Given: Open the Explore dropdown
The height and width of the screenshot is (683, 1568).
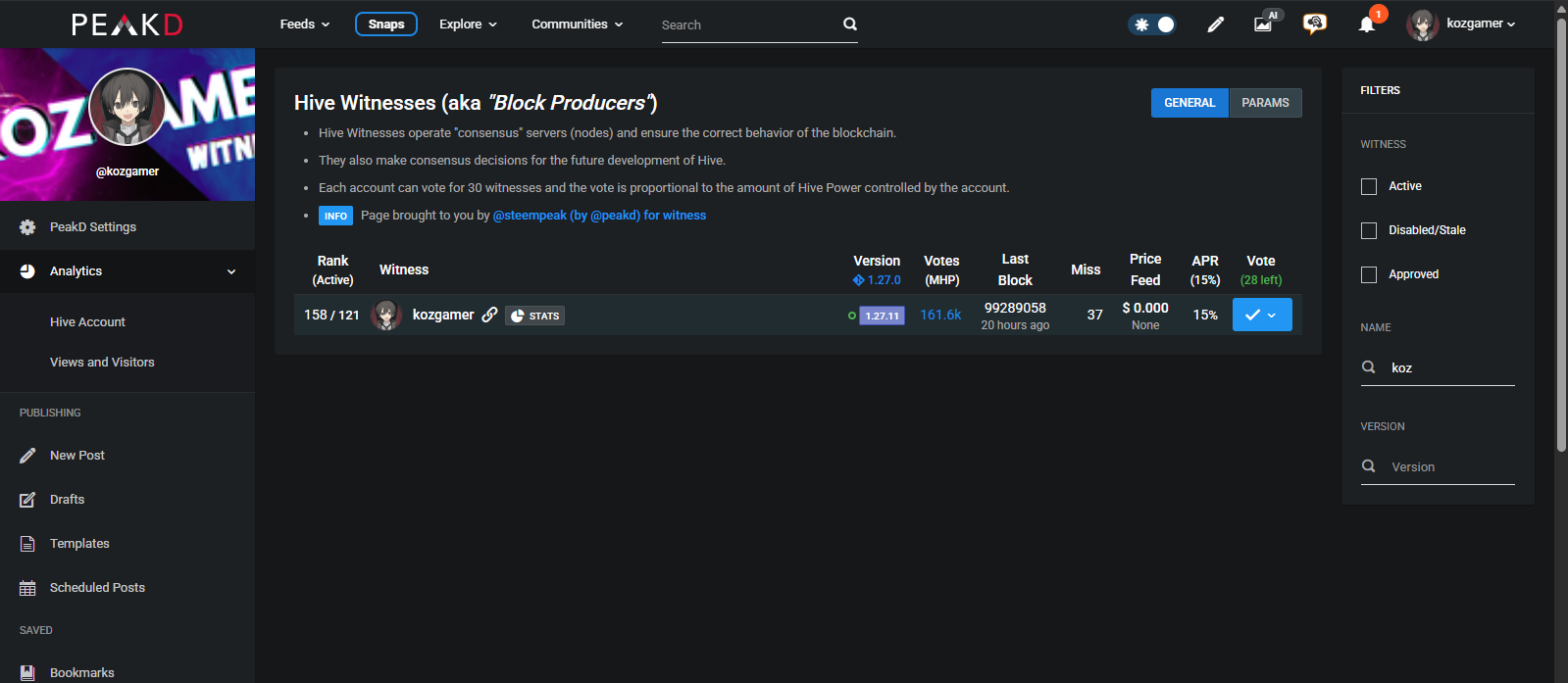Looking at the screenshot, I should 469,24.
